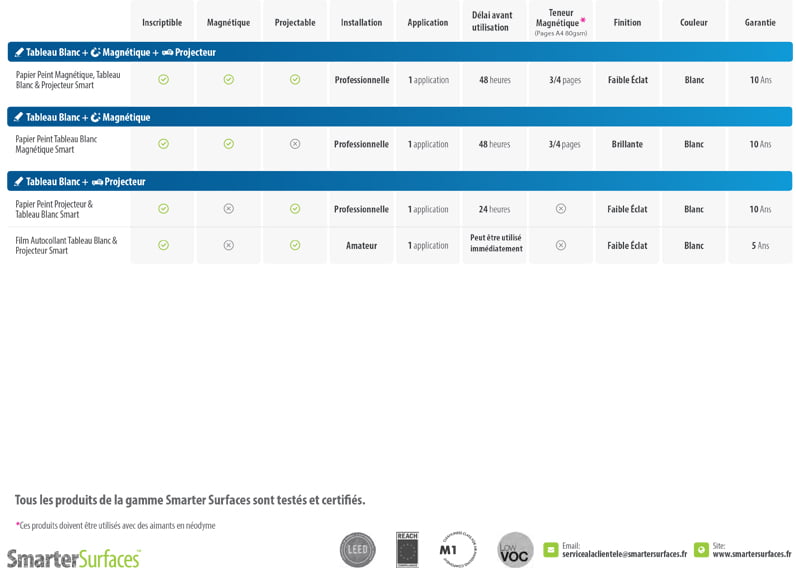
Task: Click the '(Pages A4 80gsm)' header note
Action: [x=560, y=34]
